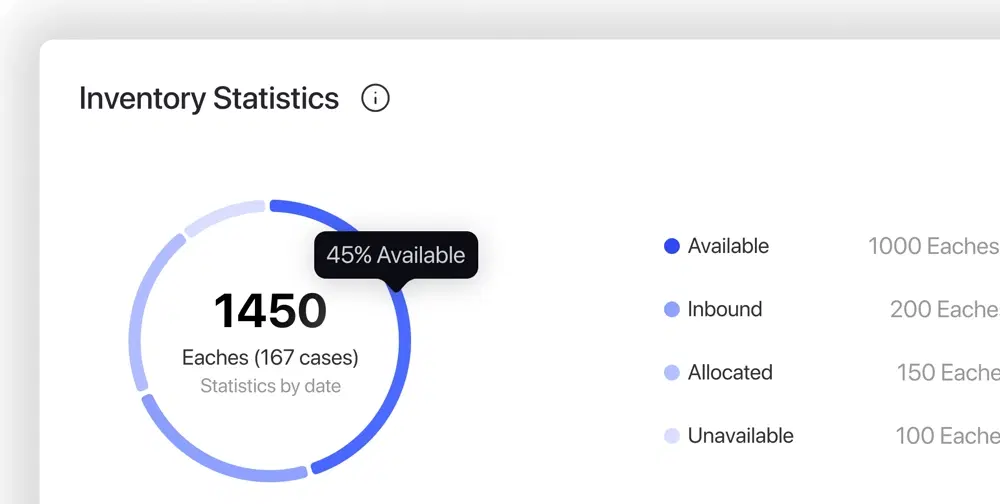The width and height of the screenshot is (1000, 504).
Task: Click the Available legend color dot
Action: click(x=672, y=246)
